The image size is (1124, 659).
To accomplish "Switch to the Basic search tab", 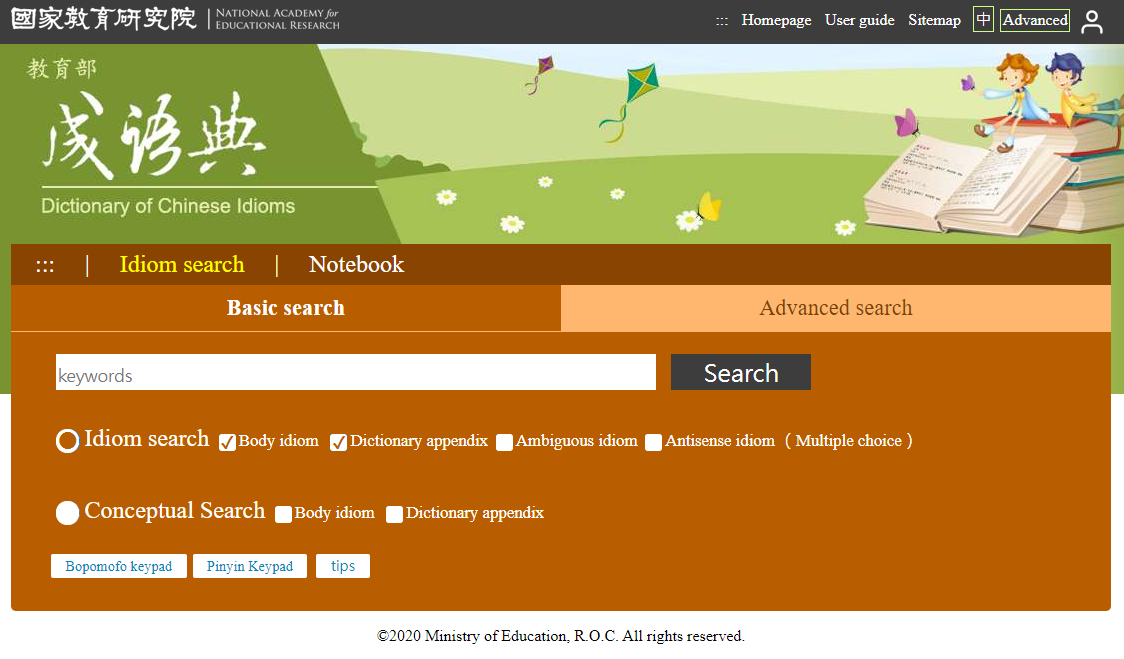I will [286, 308].
